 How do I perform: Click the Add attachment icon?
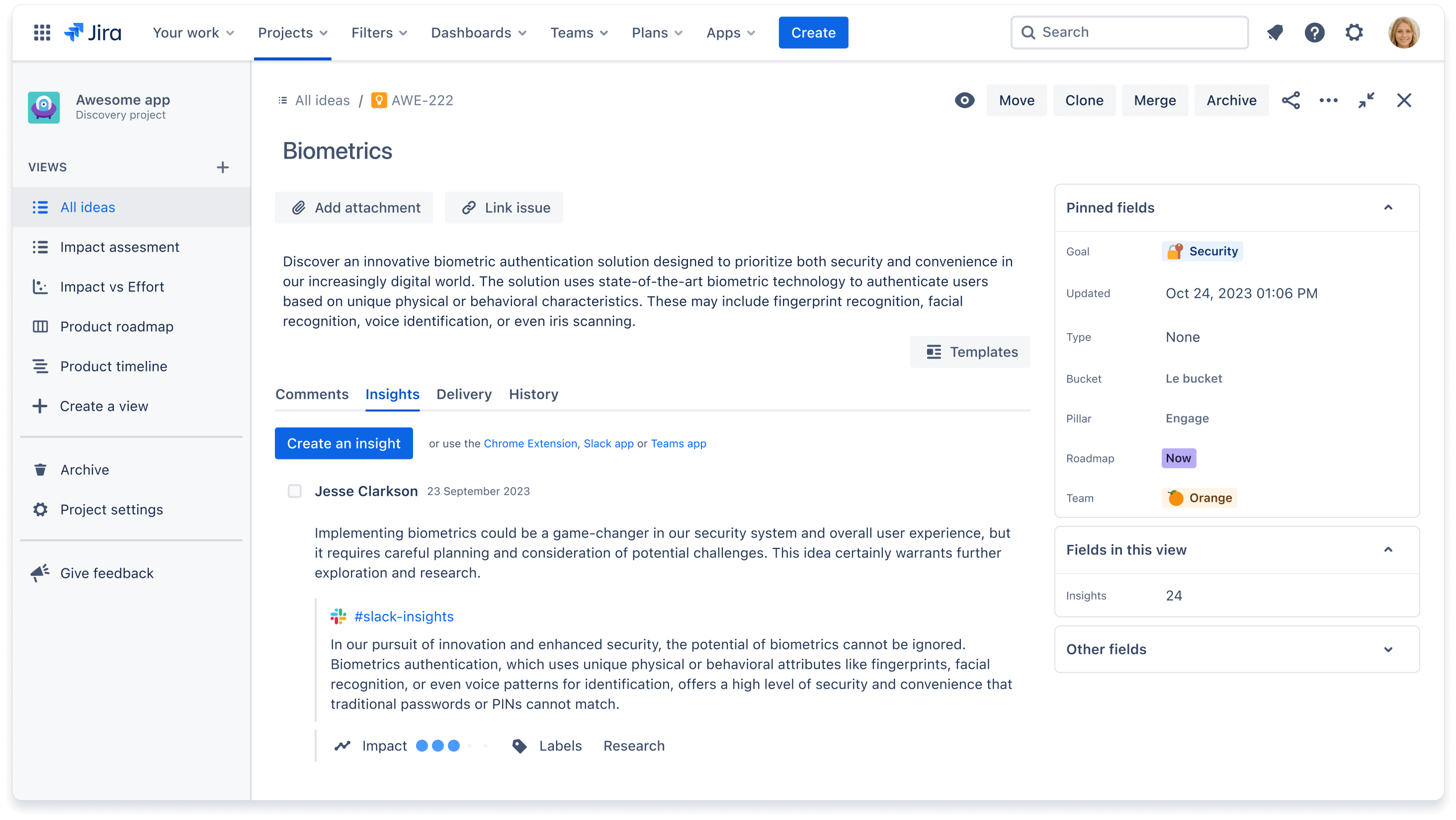298,207
